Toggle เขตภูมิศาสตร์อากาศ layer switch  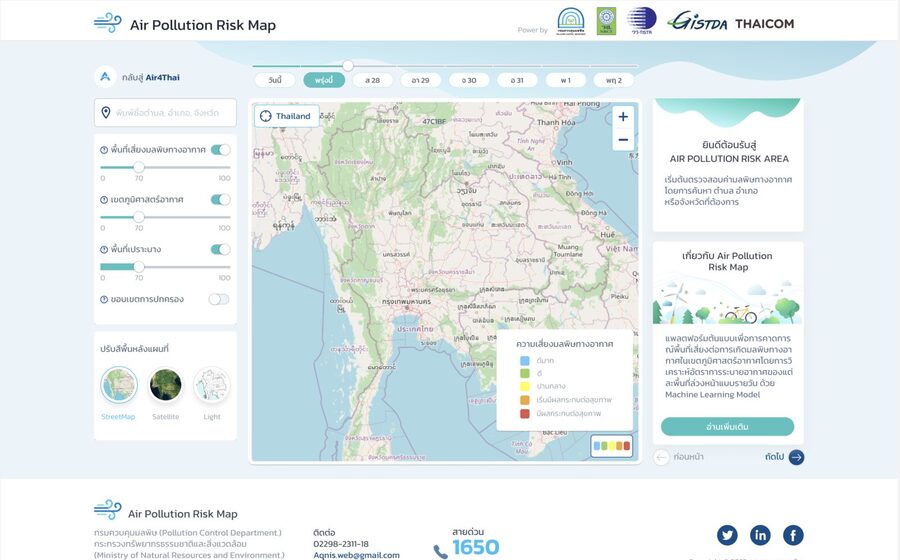[x=220, y=200]
